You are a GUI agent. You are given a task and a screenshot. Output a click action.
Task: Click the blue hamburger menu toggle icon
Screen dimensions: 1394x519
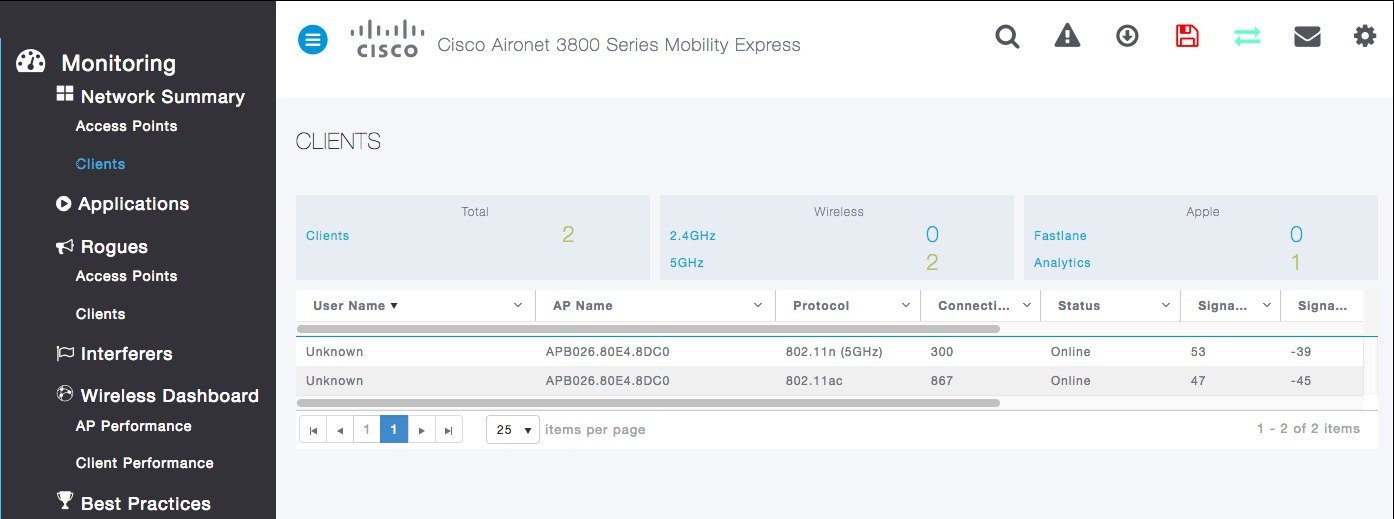tap(313, 40)
